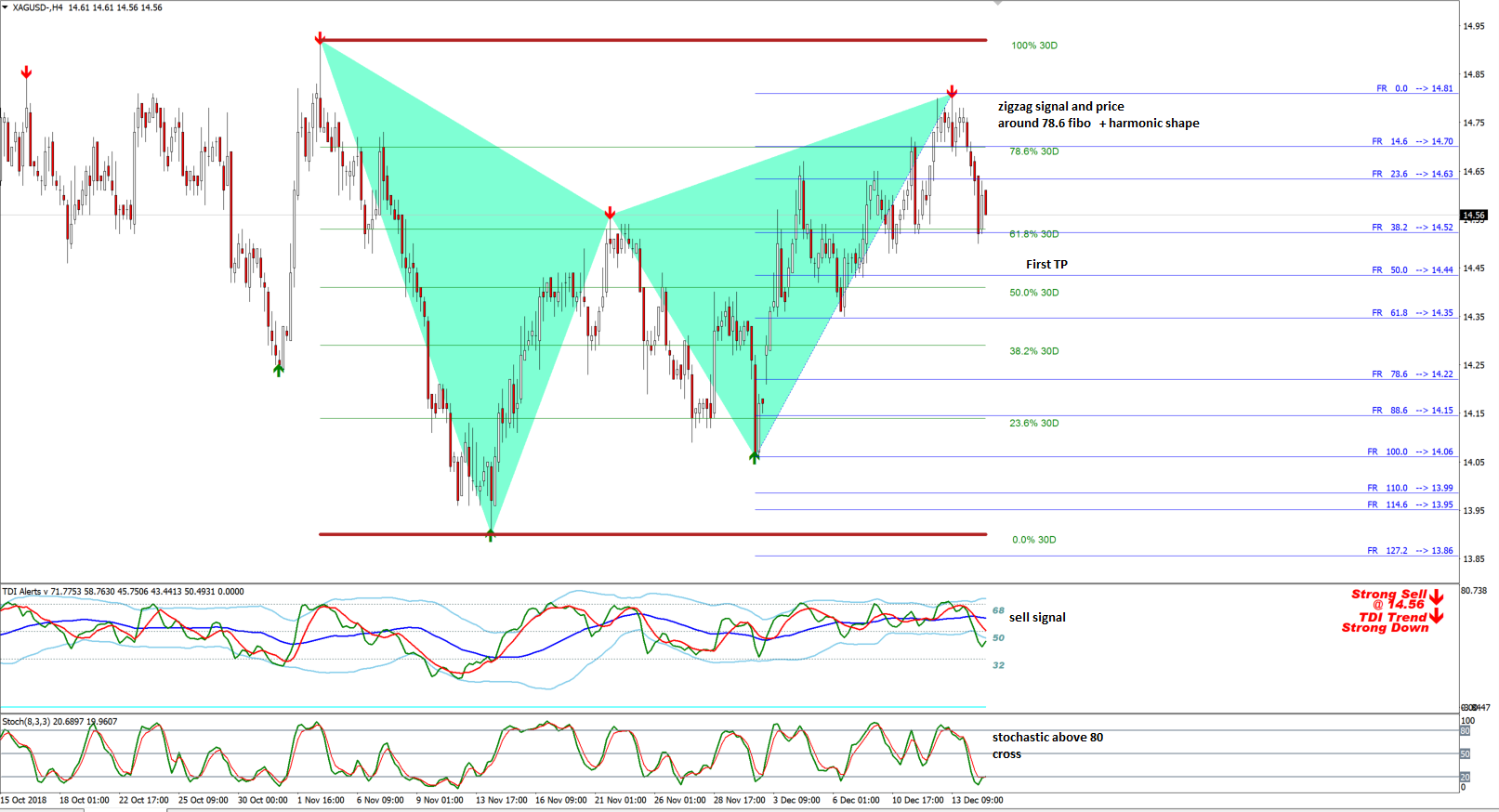Open the XAGUSD-,H4 chart title dropdown triangle
Image resolution: width=1499 pixels, height=812 pixels.
[6, 7]
